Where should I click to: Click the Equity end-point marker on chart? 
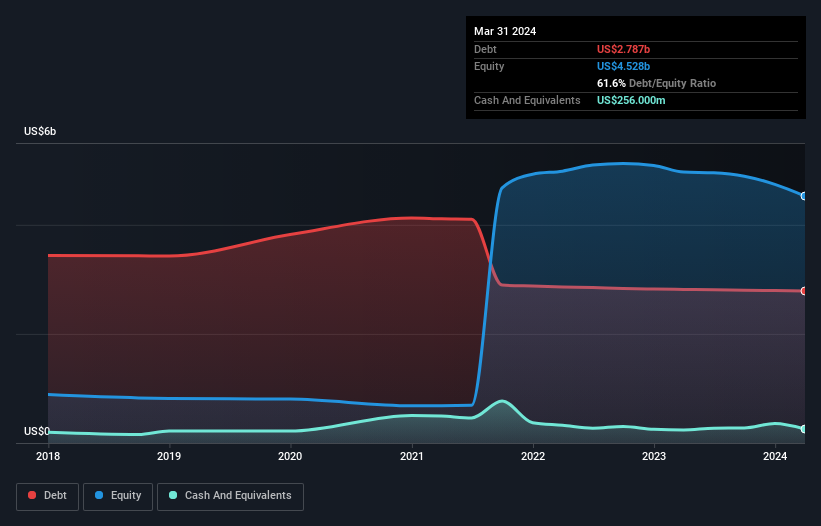[804, 196]
